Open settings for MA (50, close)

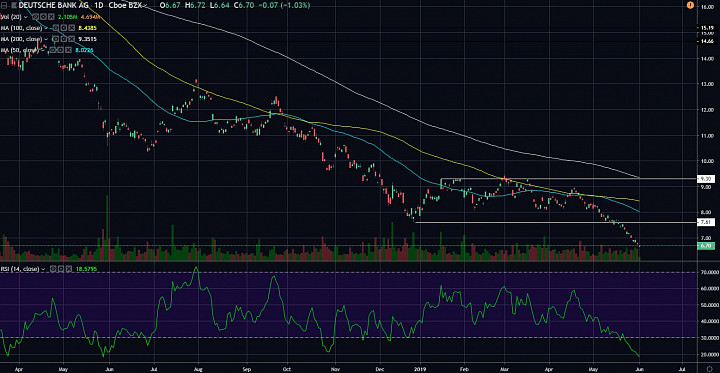[60, 50]
